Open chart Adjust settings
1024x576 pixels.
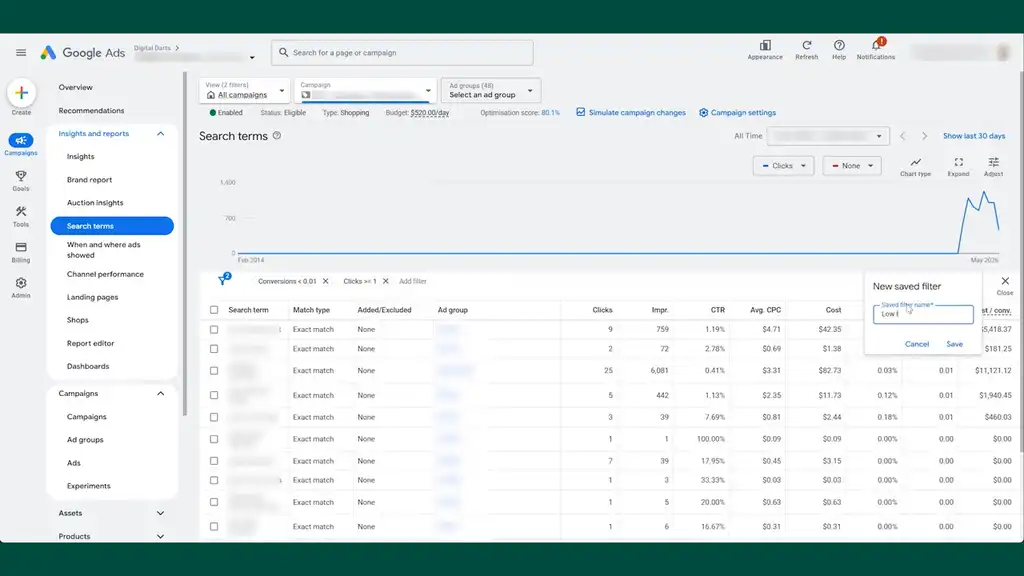(x=993, y=167)
